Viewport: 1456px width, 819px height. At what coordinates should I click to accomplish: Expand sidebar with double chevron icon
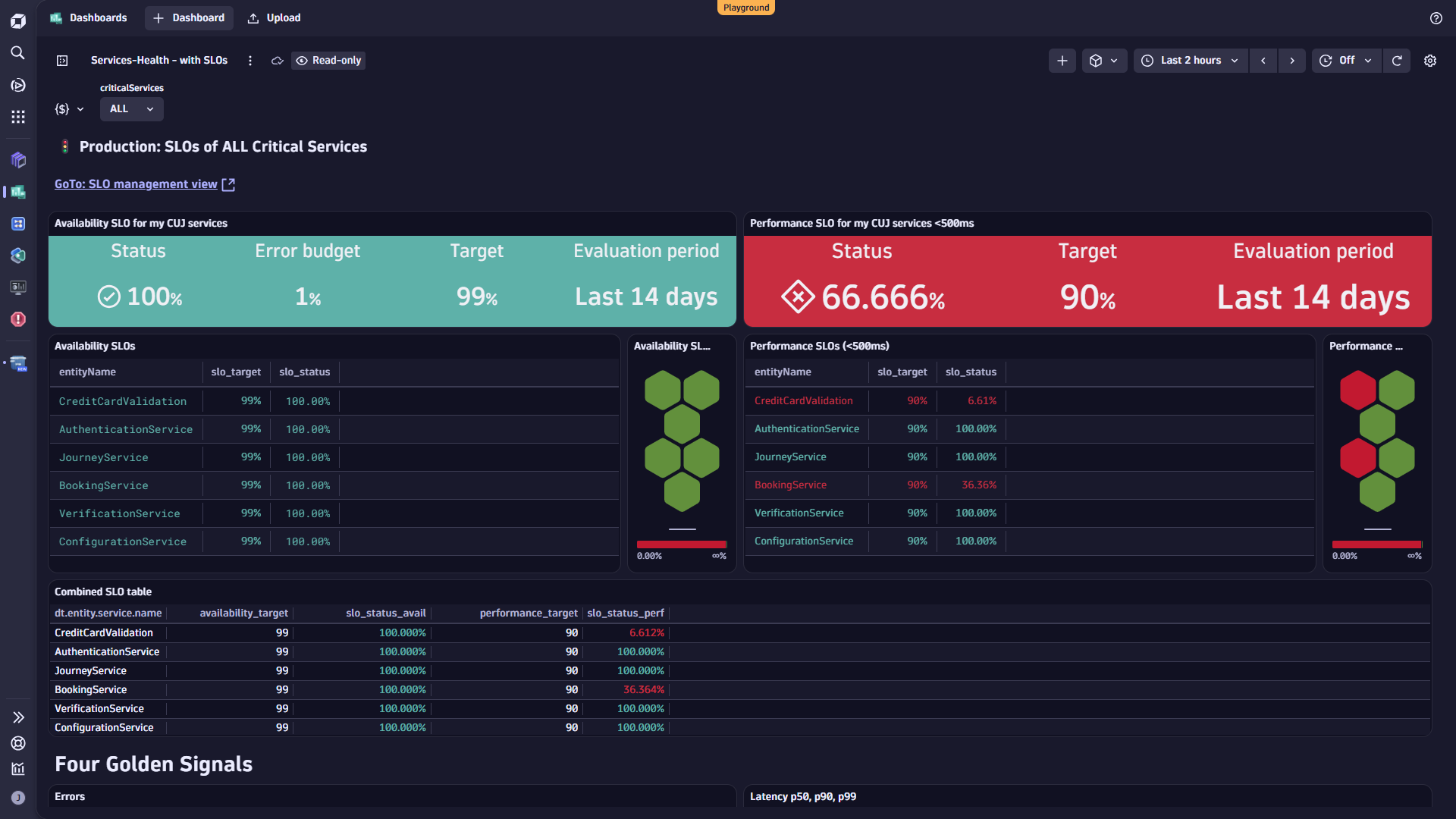pyautogui.click(x=18, y=717)
